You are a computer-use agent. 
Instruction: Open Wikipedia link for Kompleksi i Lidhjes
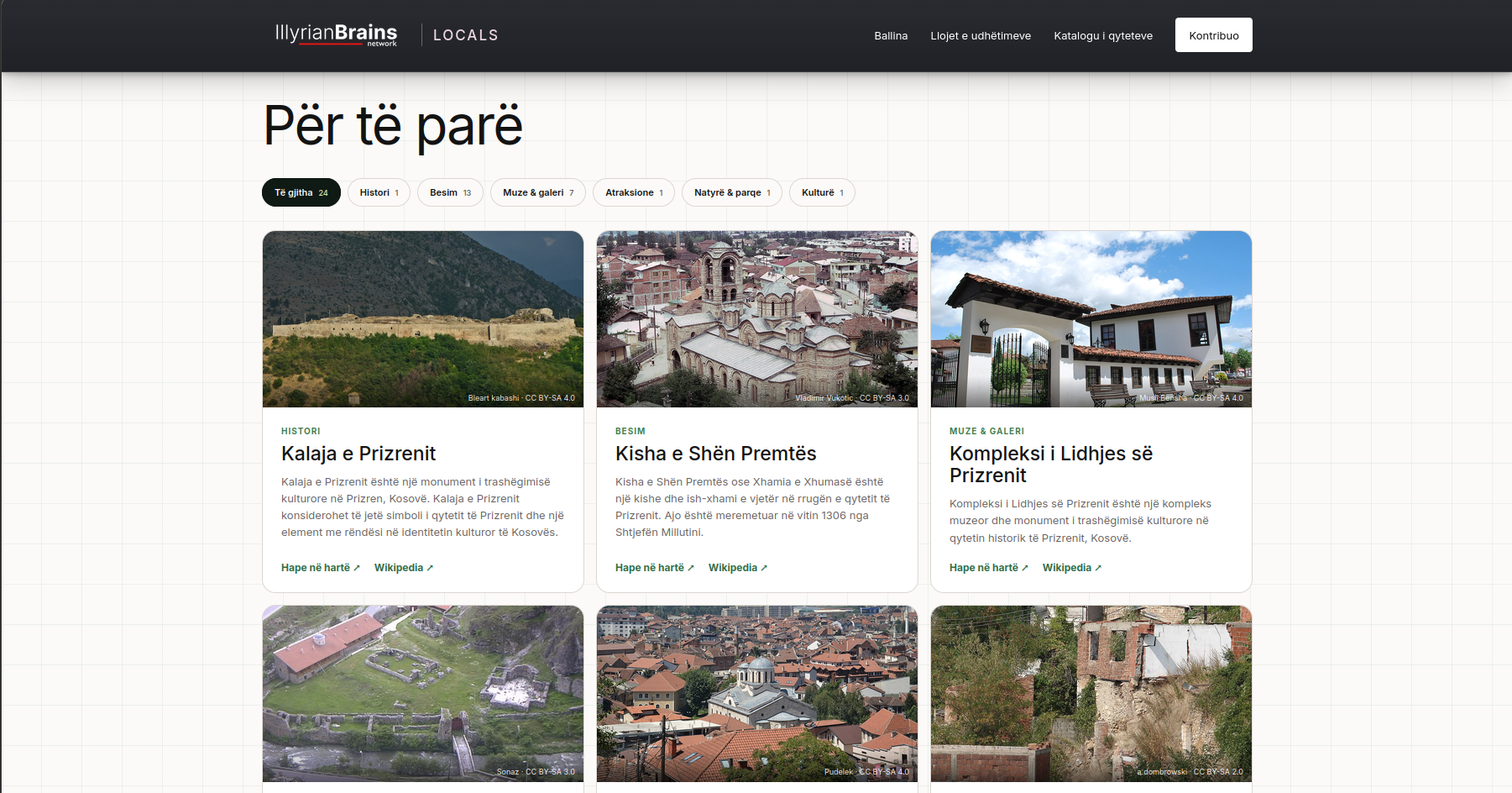(x=1072, y=568)
